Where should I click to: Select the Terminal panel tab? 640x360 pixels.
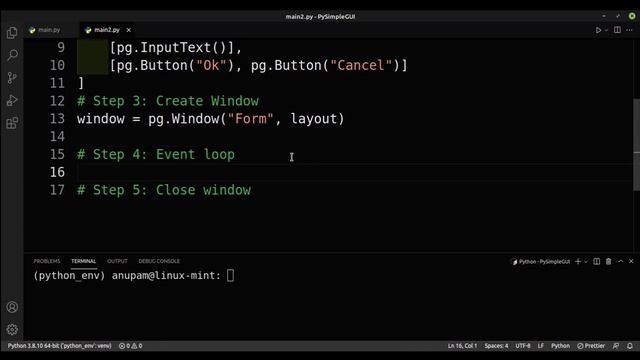83,261
